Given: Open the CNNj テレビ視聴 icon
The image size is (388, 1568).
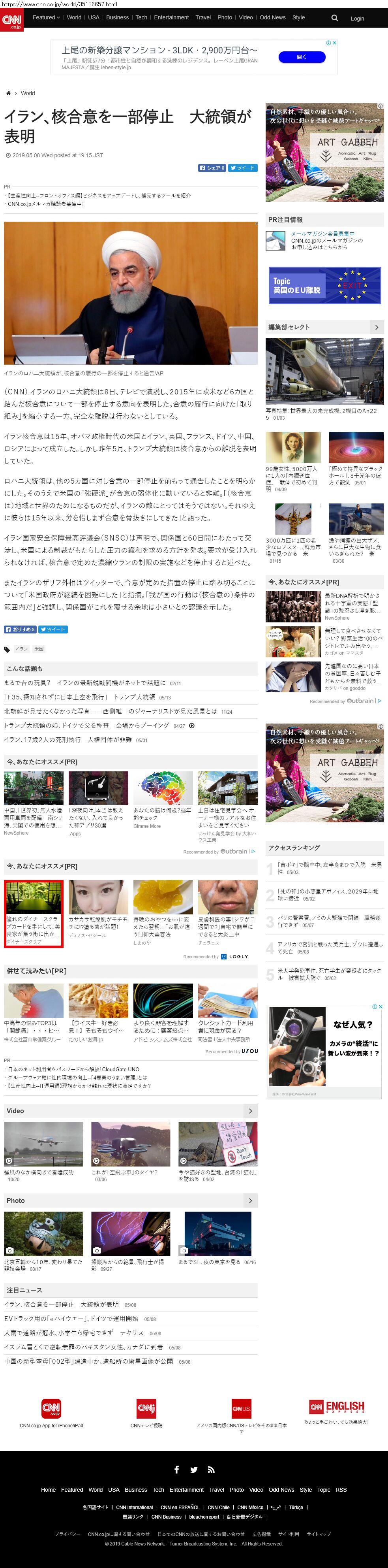Looking at the screenshot, I should click(x=146, y=1408).
